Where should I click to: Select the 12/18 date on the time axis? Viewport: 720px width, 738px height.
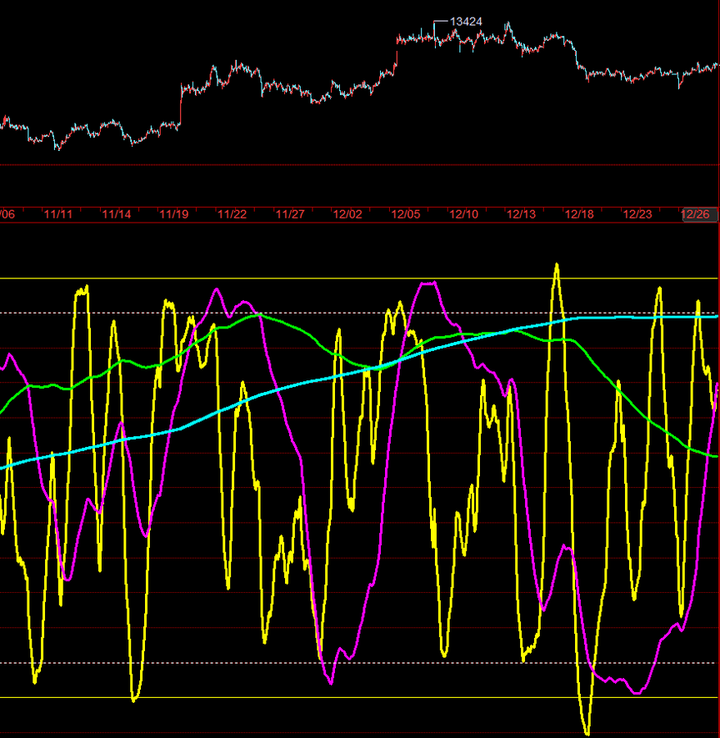(x=579, y=215)
